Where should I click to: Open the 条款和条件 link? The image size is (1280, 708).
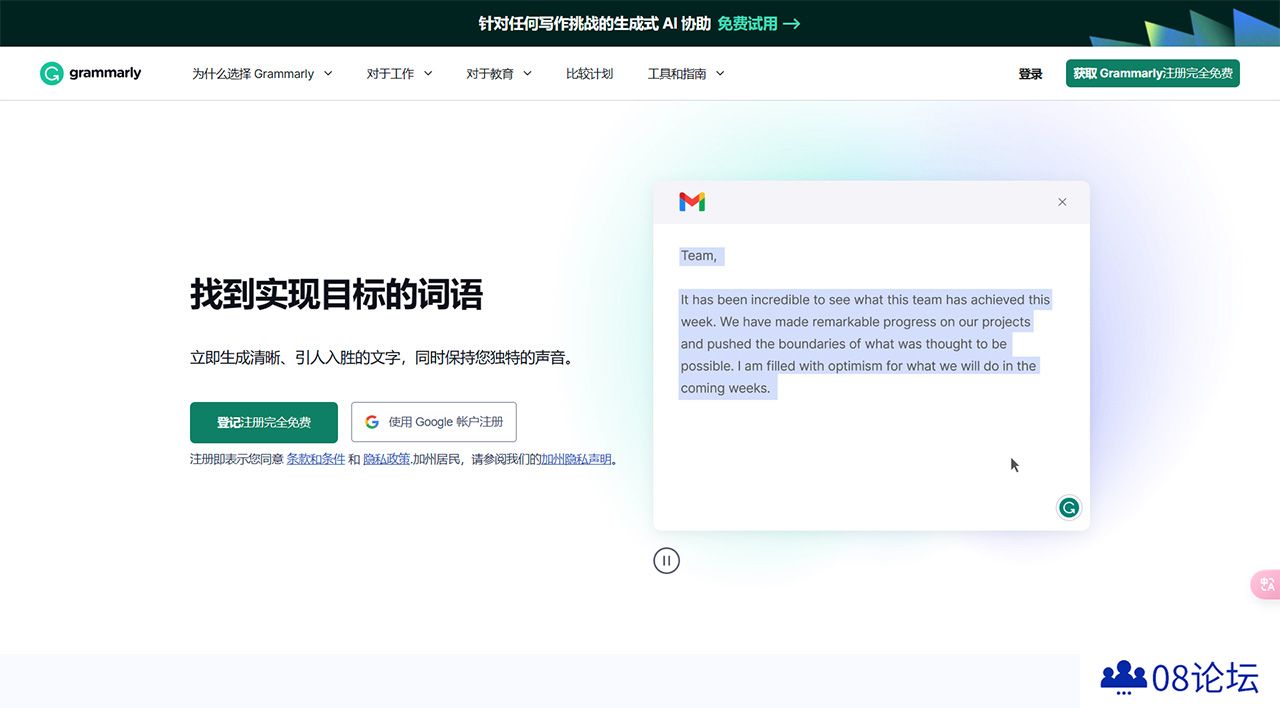[316, 459]
